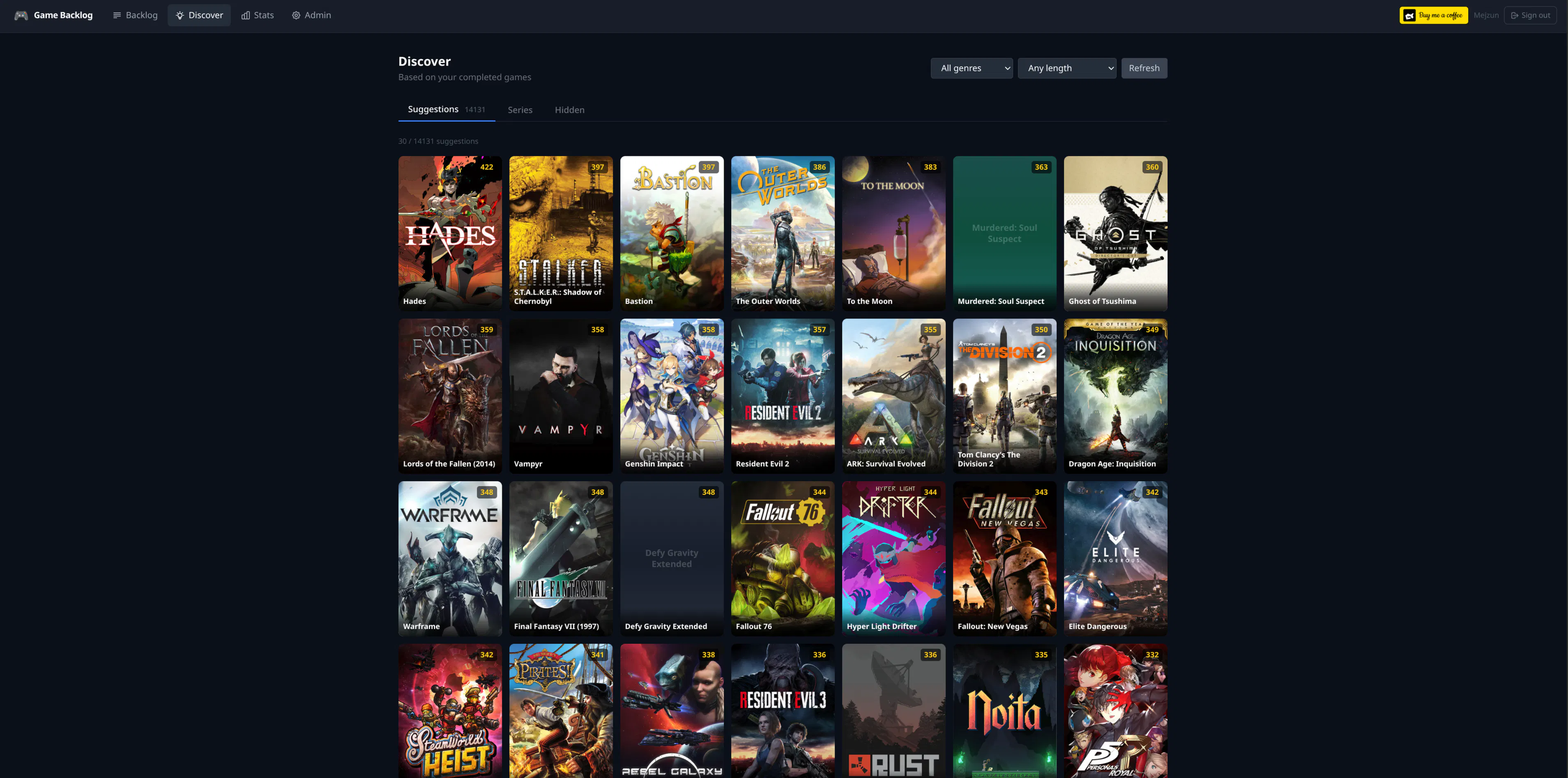The height and width of the screenshot is (778, 1568).
Task: Open the Murdered: Soul Suspect card
Action: [1004, 234]
